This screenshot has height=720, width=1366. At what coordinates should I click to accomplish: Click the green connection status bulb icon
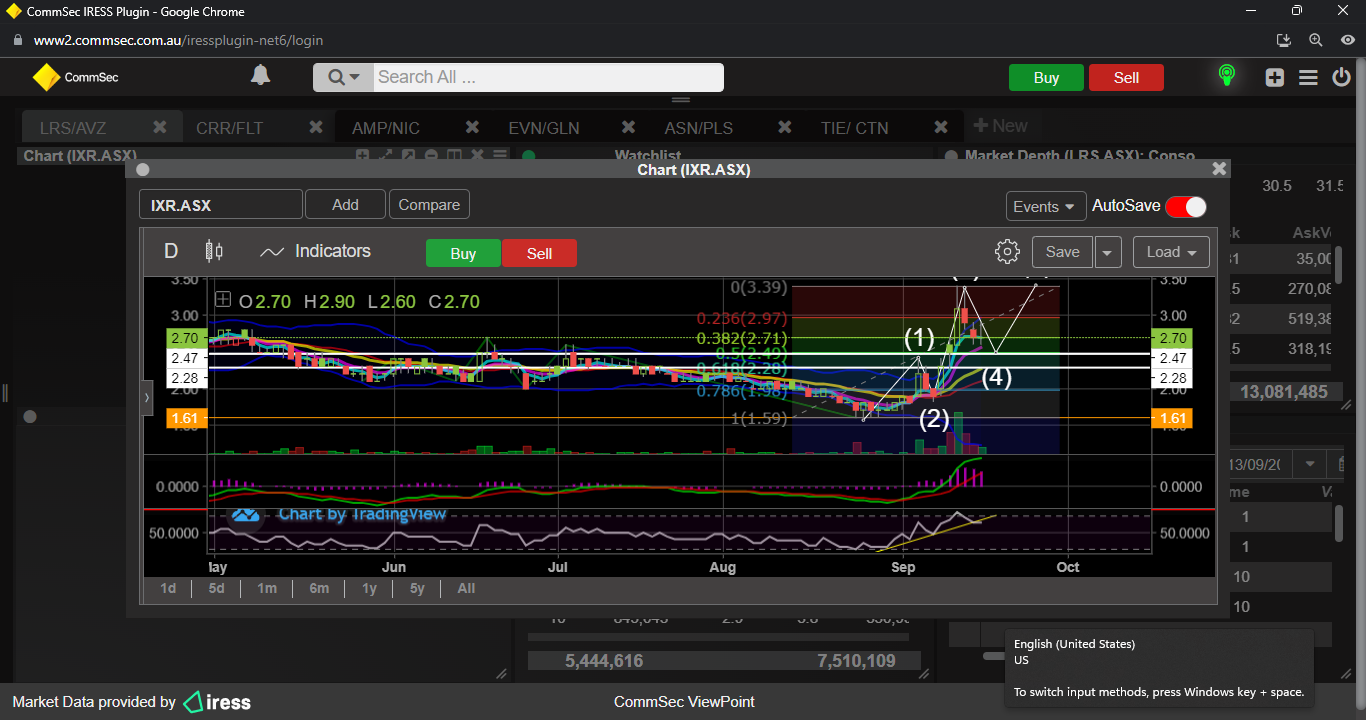point(1226,76)
